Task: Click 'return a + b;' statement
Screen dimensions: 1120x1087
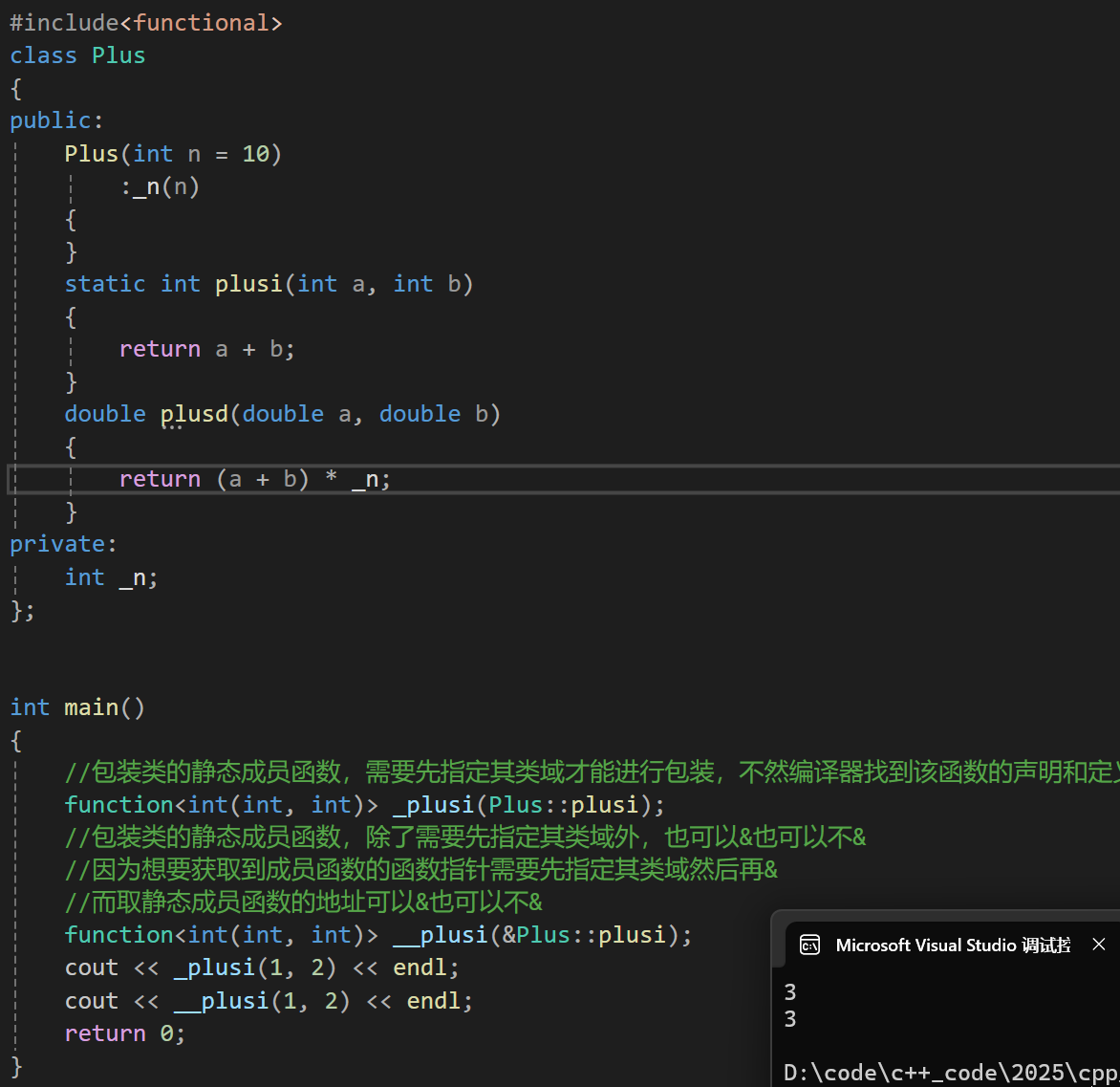Action: (x=206, y=349)
